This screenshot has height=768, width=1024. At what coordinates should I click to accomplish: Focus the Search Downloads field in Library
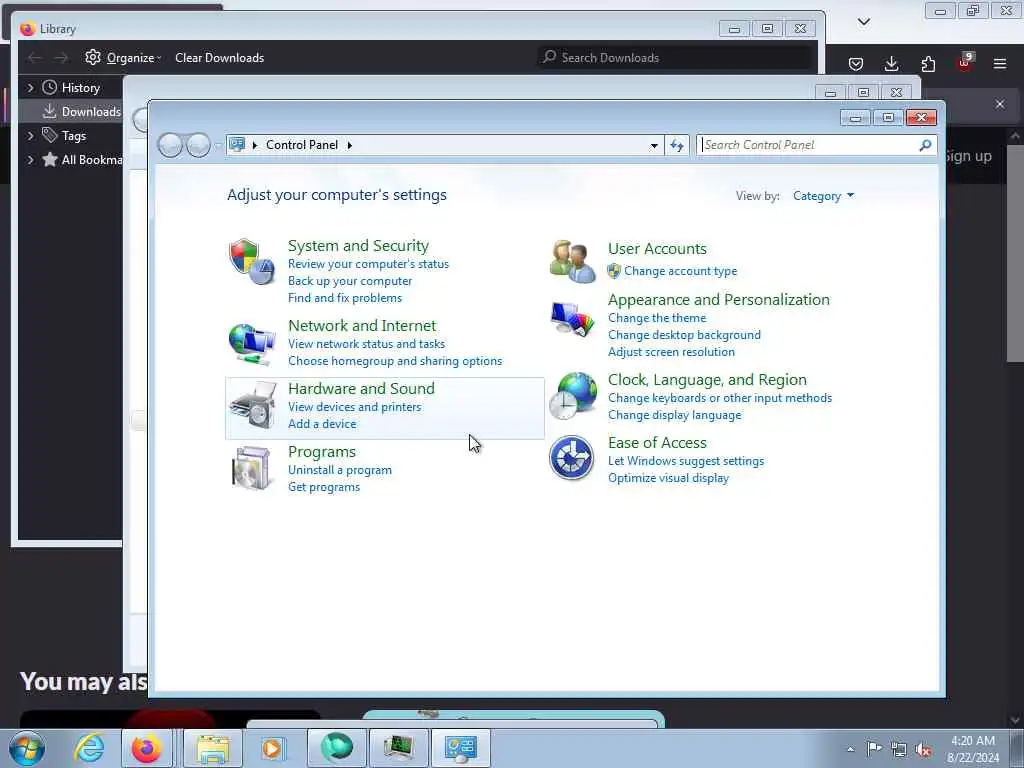coord(676,57)
